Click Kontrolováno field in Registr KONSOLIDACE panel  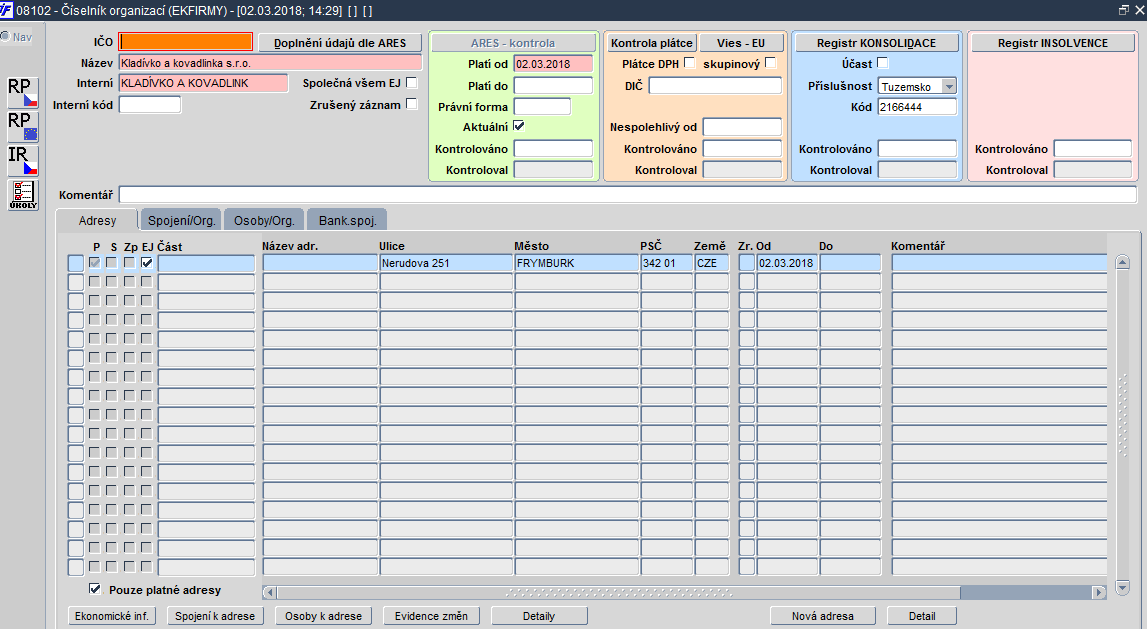pos(917,148)
